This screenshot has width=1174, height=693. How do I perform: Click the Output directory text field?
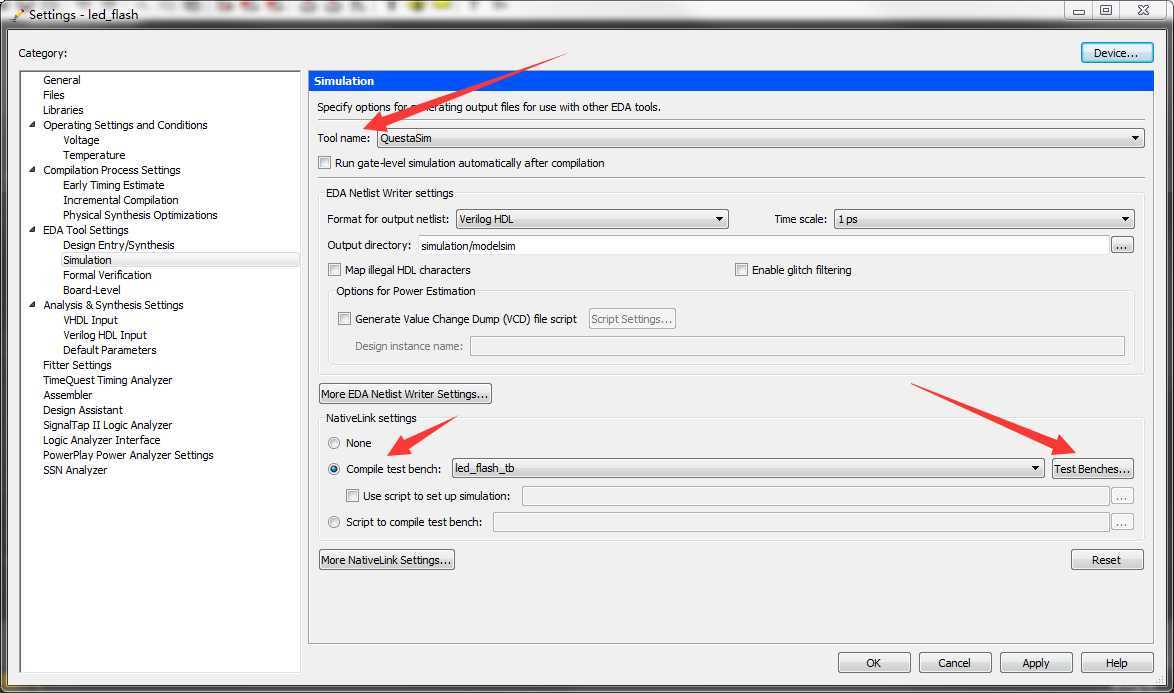(763, 245)
